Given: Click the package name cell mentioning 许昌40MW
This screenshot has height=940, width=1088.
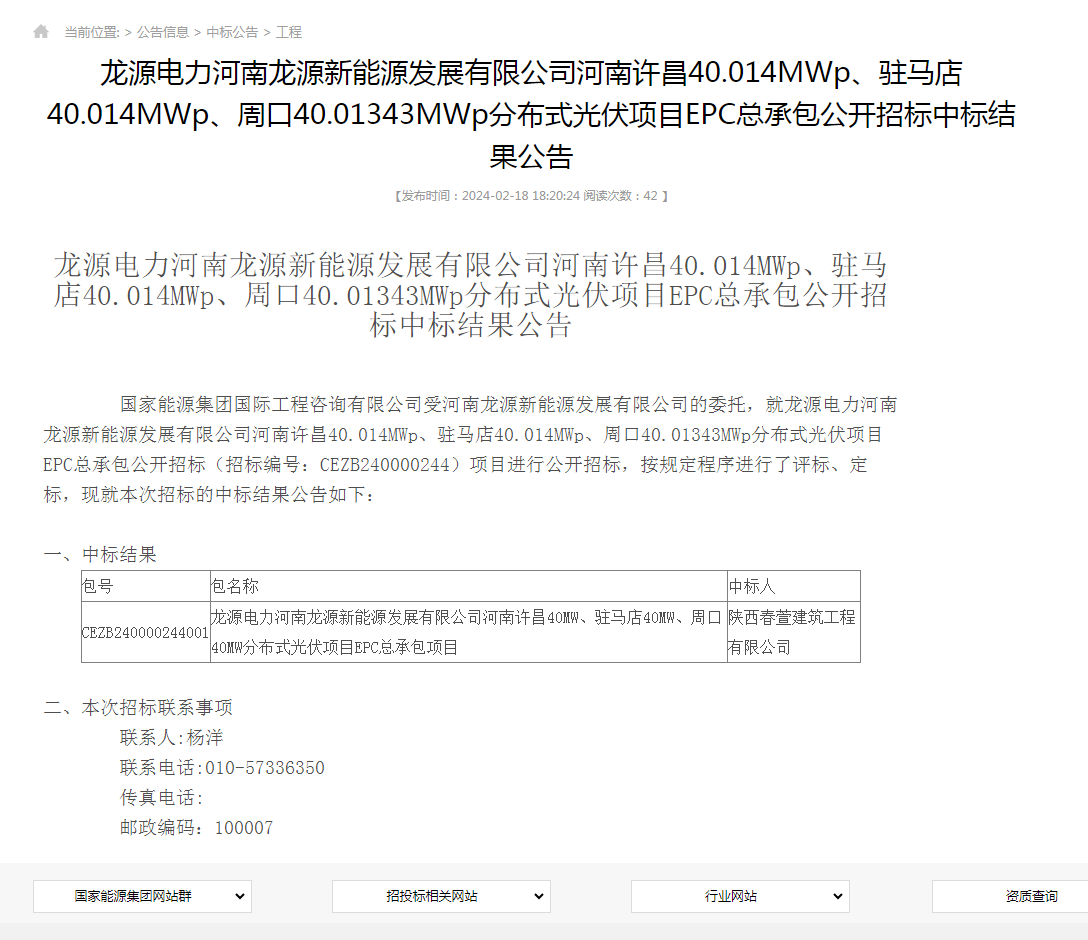Looking at the screenshot, I should pyautogui.click(x=468, y=632).
